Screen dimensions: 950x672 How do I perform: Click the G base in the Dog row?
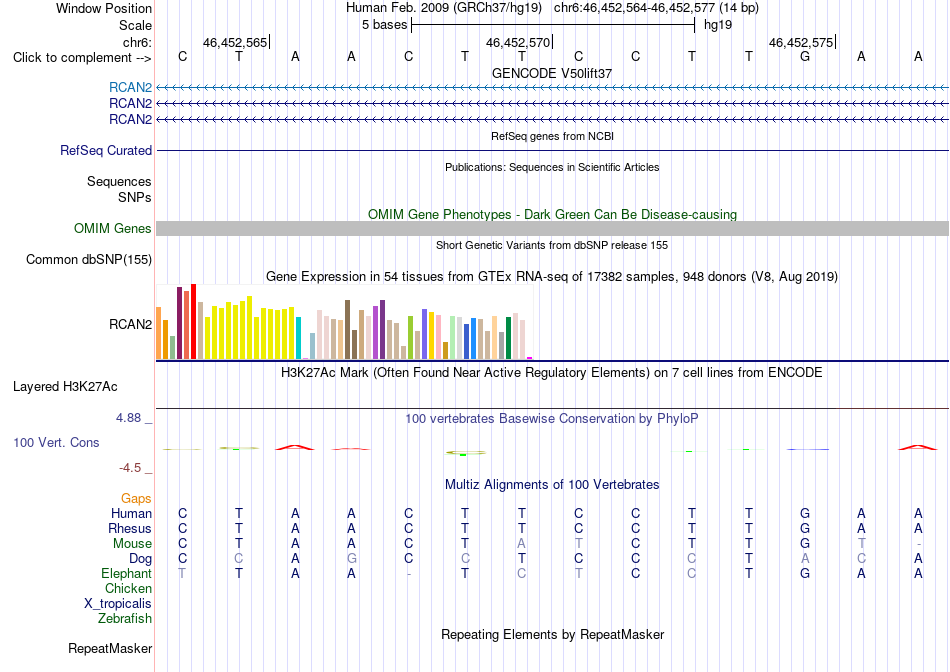[x=351, y=559]
